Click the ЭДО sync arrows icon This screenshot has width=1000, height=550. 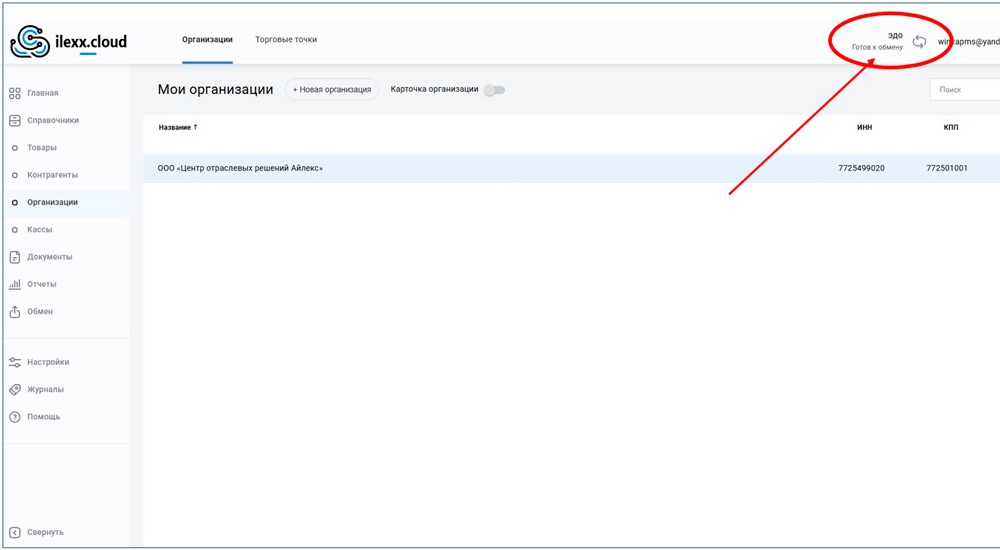click(919, 42)
